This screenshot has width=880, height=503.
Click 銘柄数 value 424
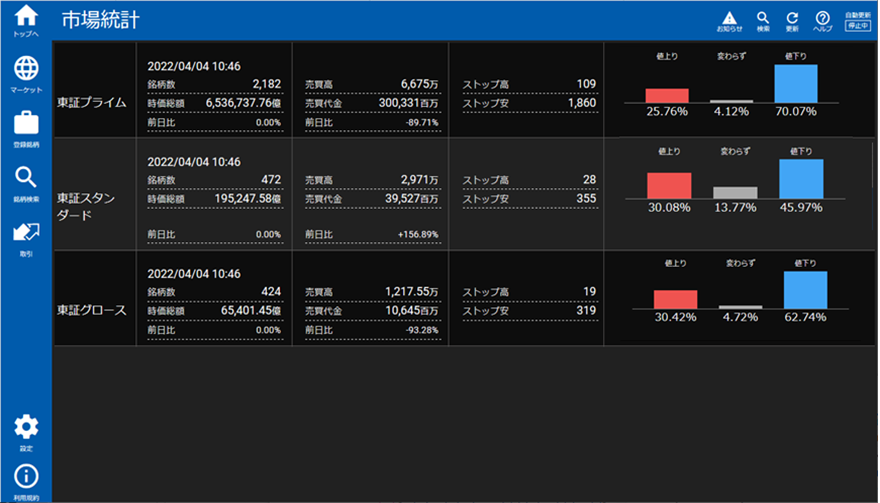pos(271,291)
